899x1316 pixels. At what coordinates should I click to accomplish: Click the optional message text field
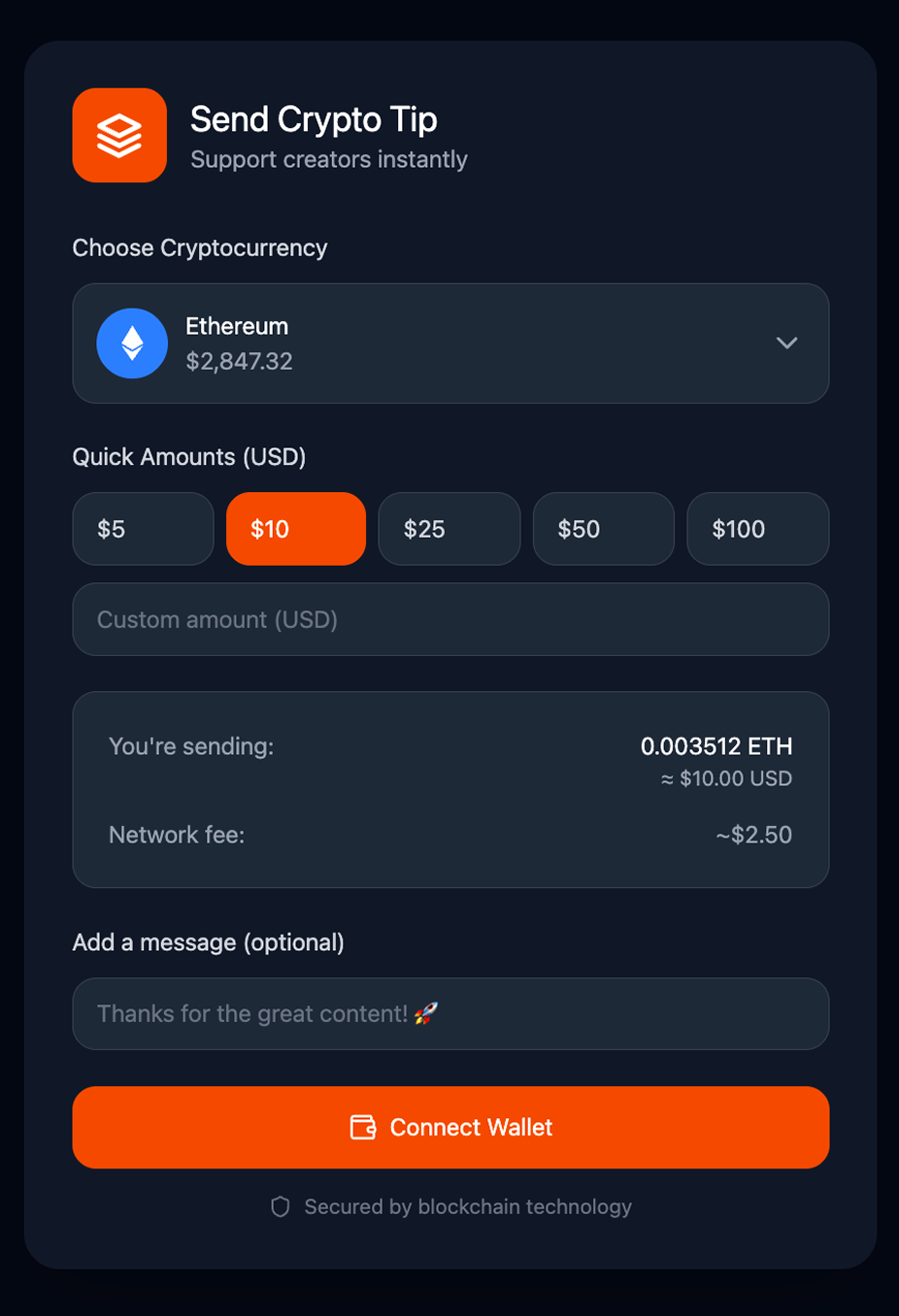coord(450,1012)
